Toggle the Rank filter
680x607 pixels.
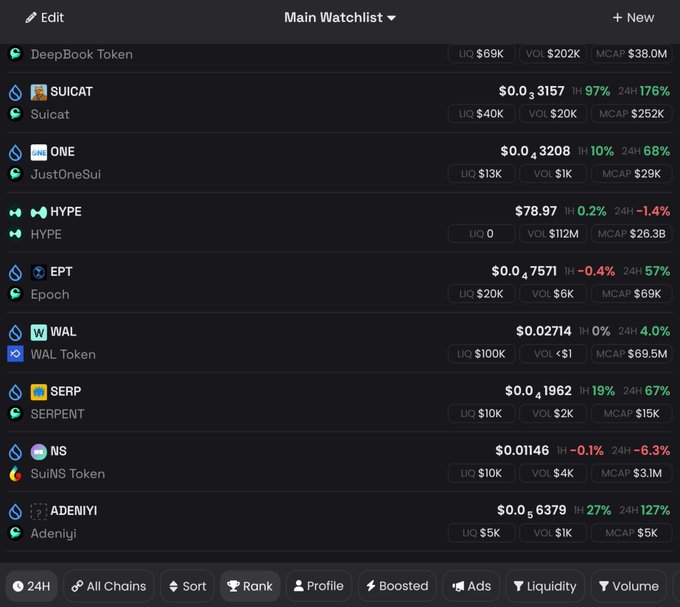coord(250,586)
